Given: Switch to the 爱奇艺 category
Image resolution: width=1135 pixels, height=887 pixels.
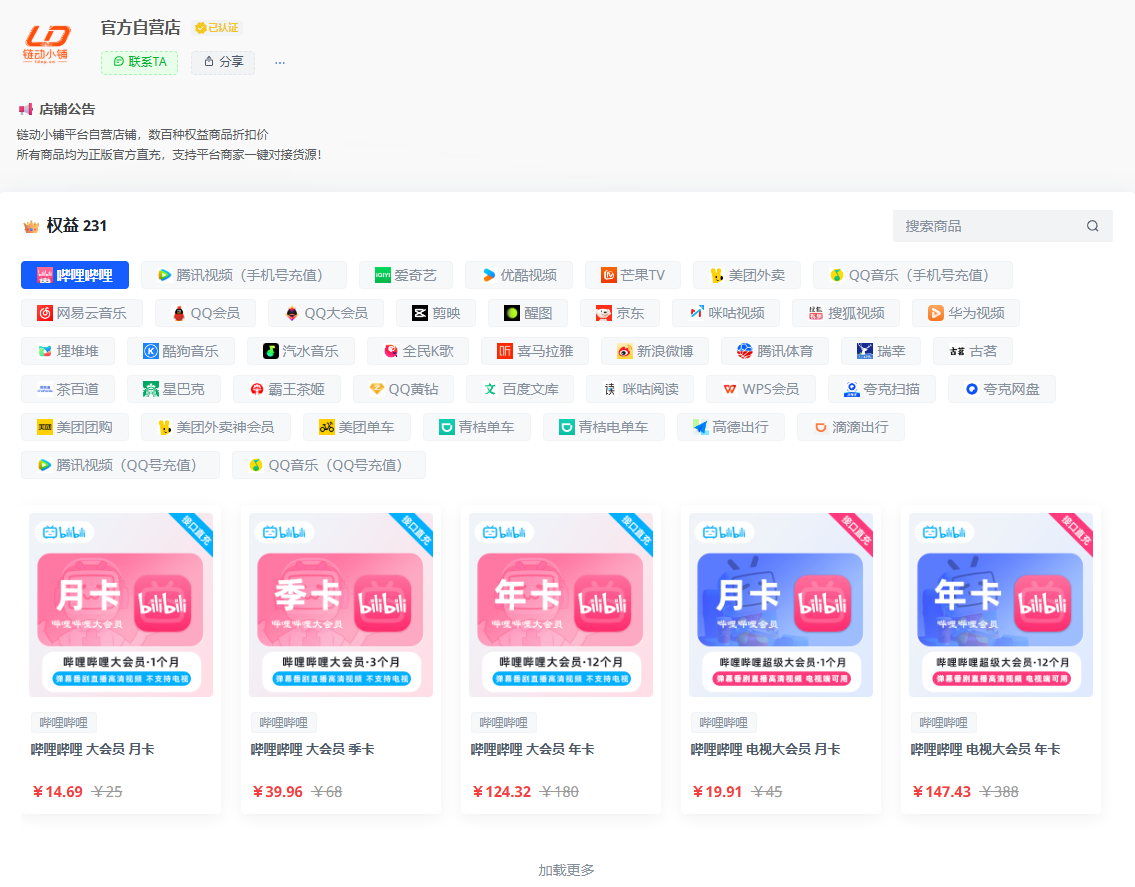Looking at the screenshot, I should point(406,275).
